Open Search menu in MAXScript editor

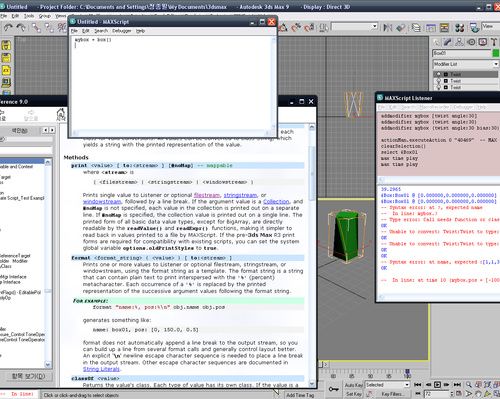click(101, 31)
